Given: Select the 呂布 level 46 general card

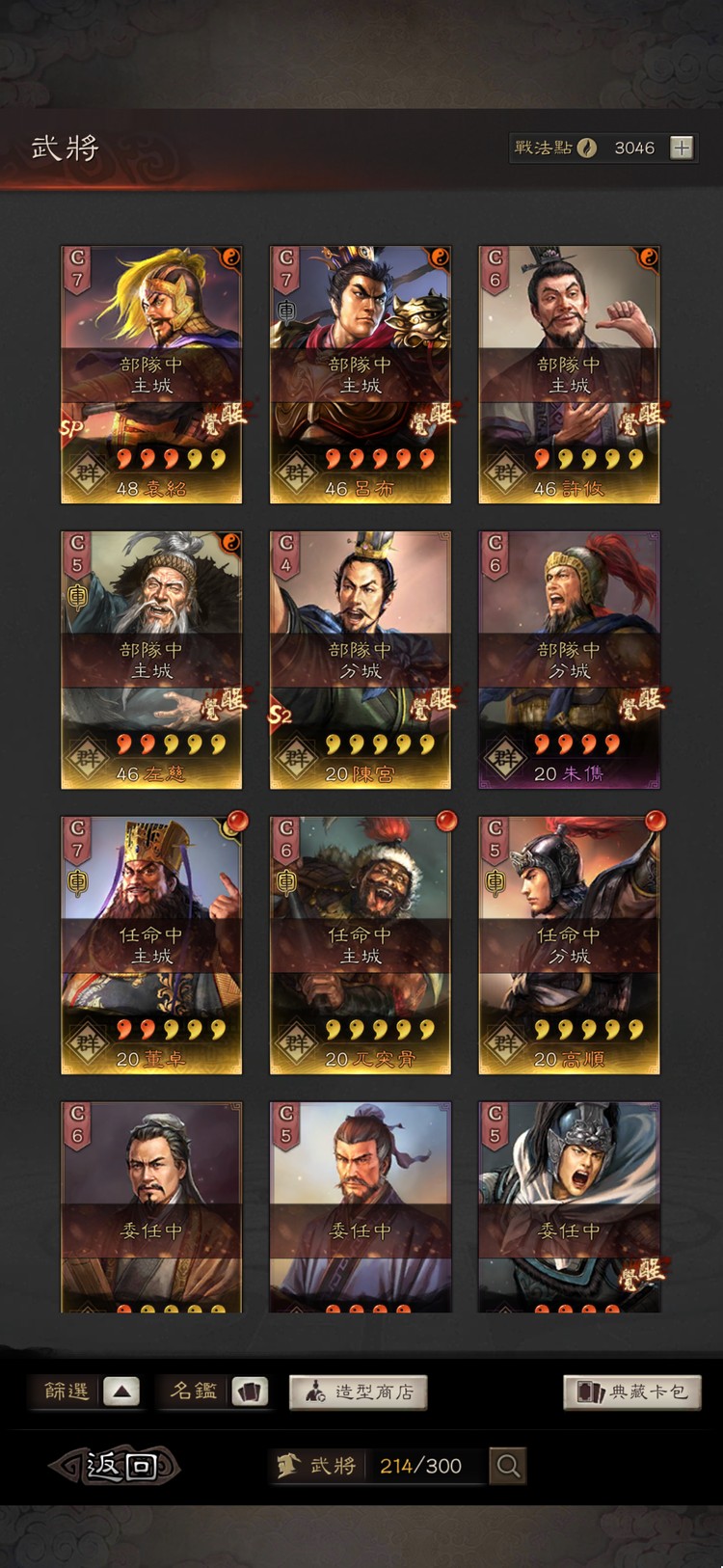Looking at the screenshot, I should [361, 374].
